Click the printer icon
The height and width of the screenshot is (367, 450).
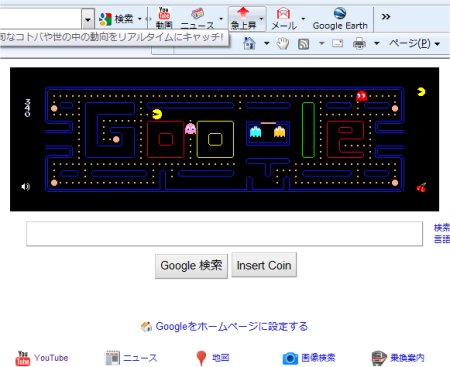click(359, 43)
